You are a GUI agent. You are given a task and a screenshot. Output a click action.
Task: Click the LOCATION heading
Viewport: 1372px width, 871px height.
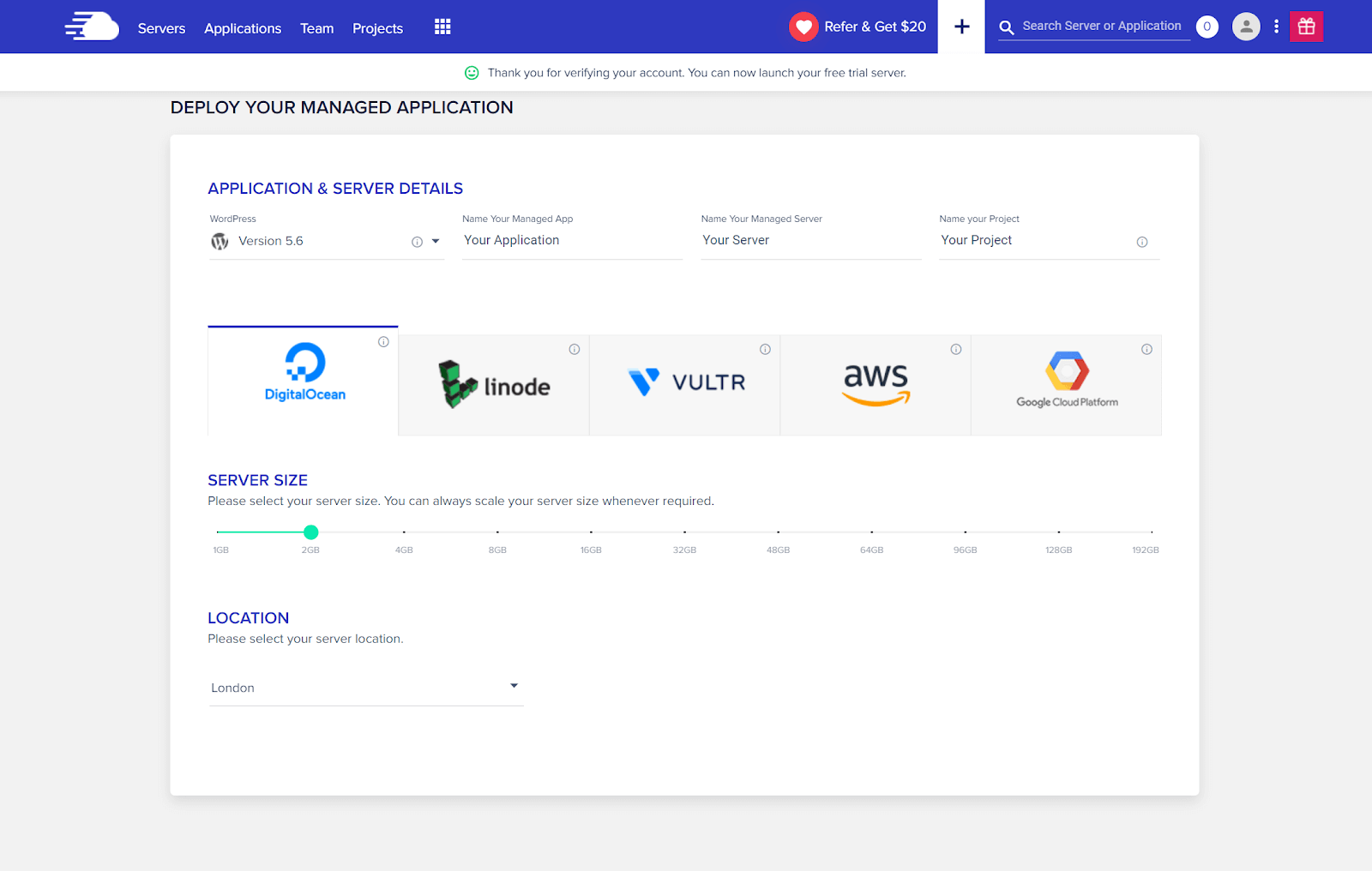[248, 618]
